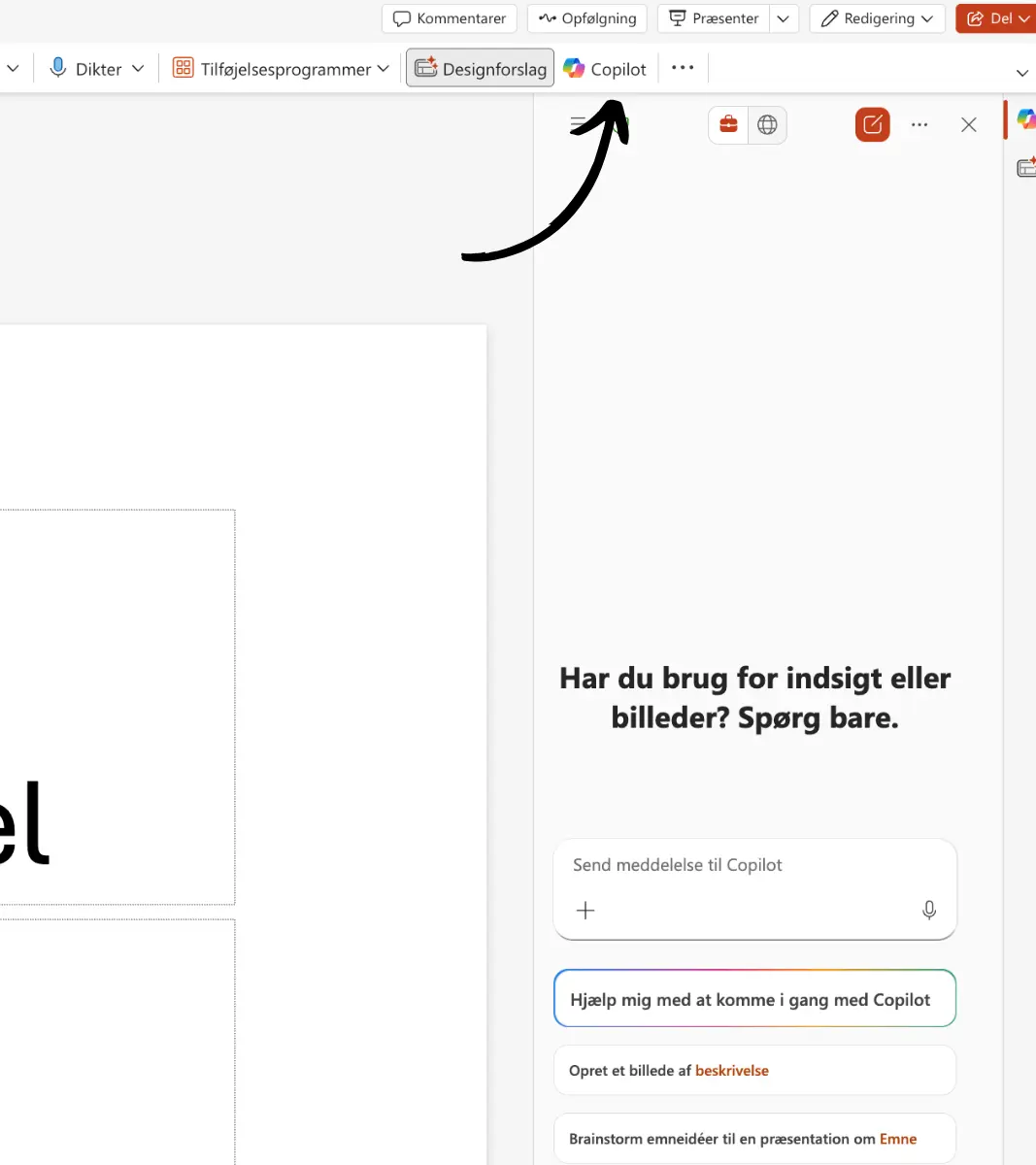
Task: Expand the Dikter options chevron
Action: [x=138, y=69]
